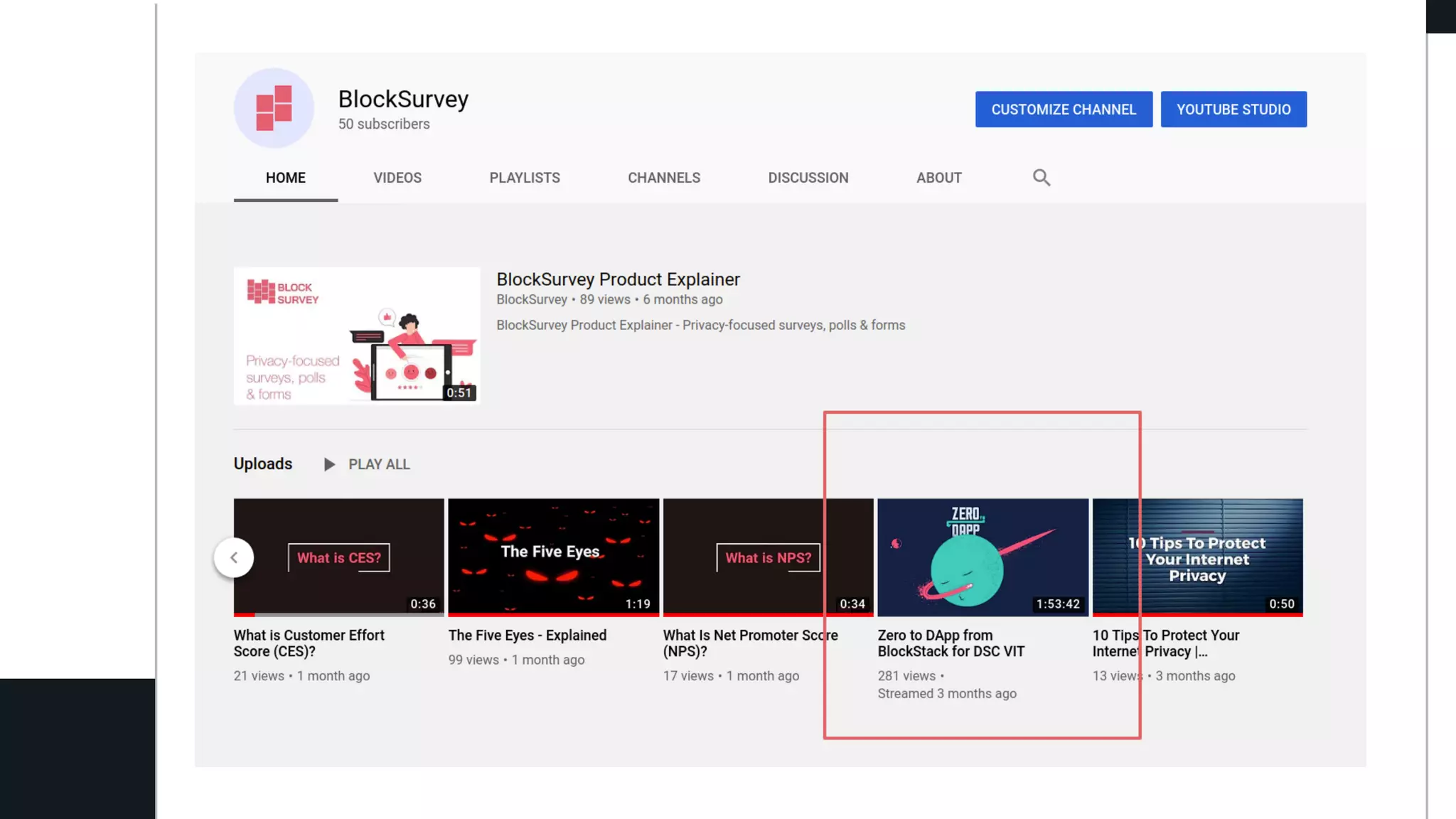Open 10 Tips Internet Privacy thumbnail
The height and width of the screenshot is (819, 1456).
[x=1197, y=557]
